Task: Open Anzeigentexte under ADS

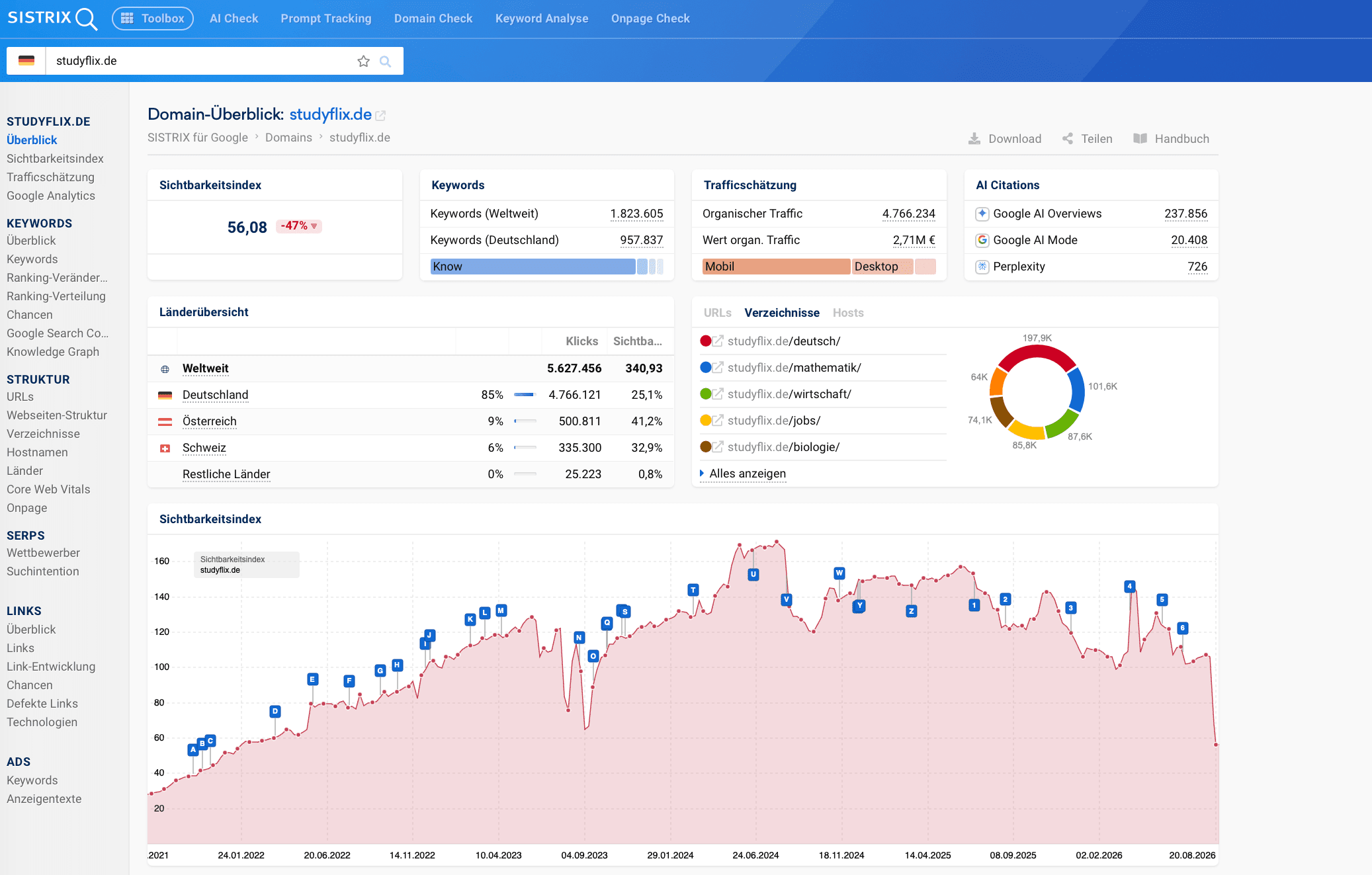Action: click(x=44, y=799)
